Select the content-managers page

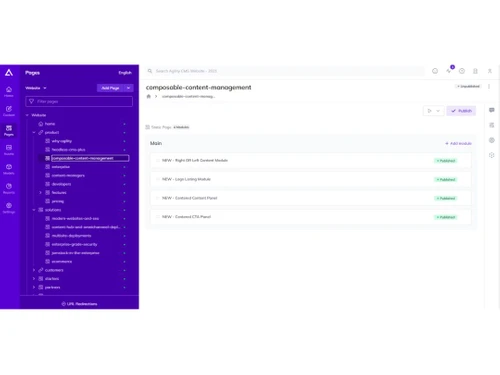click(68, 175)
